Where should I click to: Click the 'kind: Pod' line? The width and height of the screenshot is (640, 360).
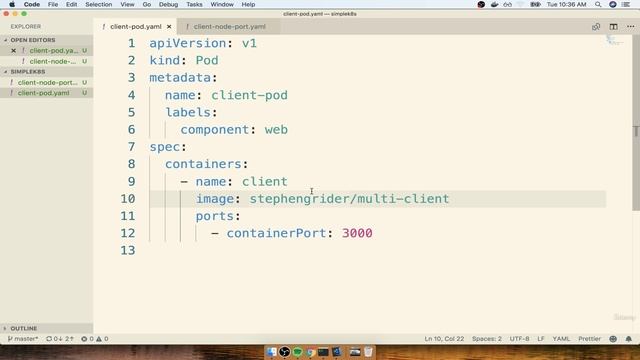(184, 60)
